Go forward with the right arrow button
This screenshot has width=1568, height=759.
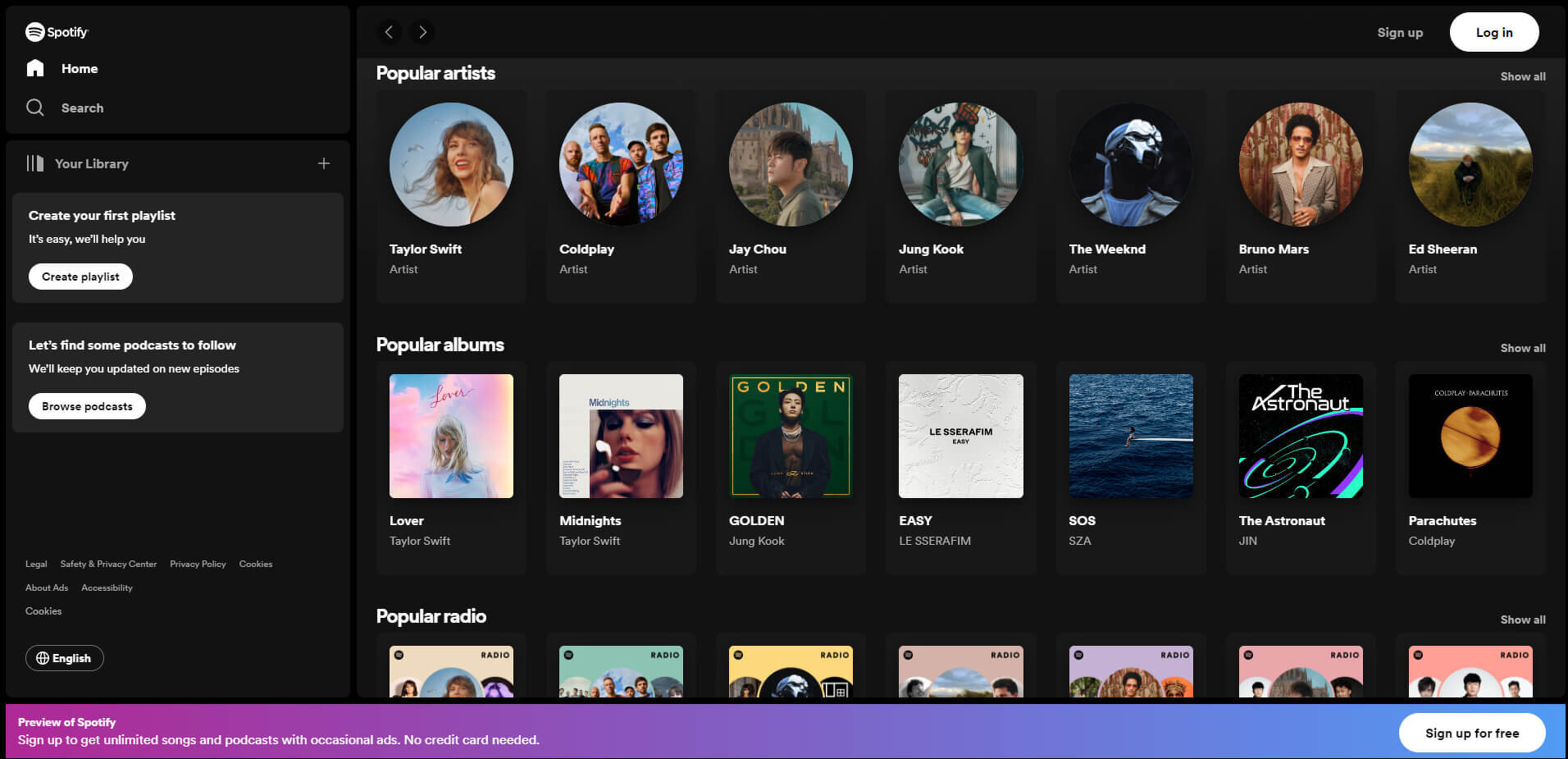(422, 32)
